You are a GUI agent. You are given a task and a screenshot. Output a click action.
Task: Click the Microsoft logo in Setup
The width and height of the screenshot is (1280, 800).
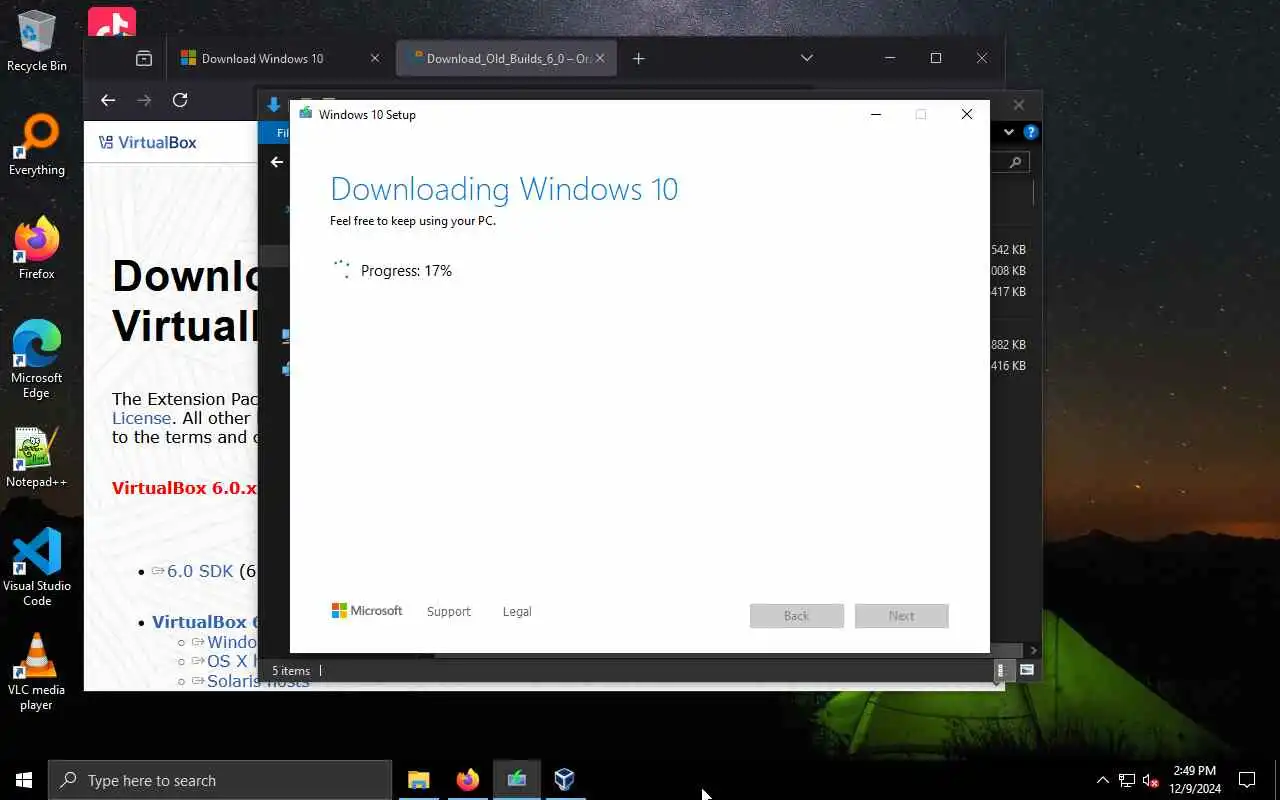pyautogui.click(x=367, y=611)
